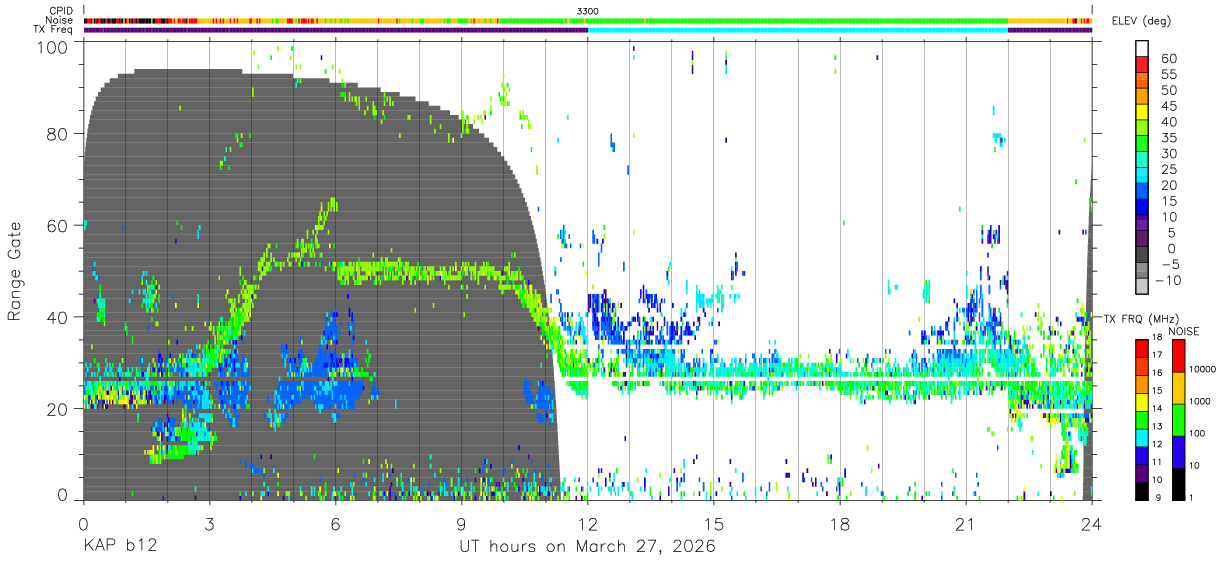This screenshot has height=567, width=1228.
Task: Pick the cyan segment of the TX FRQ colorbar
Action: tap(1142, 437)
